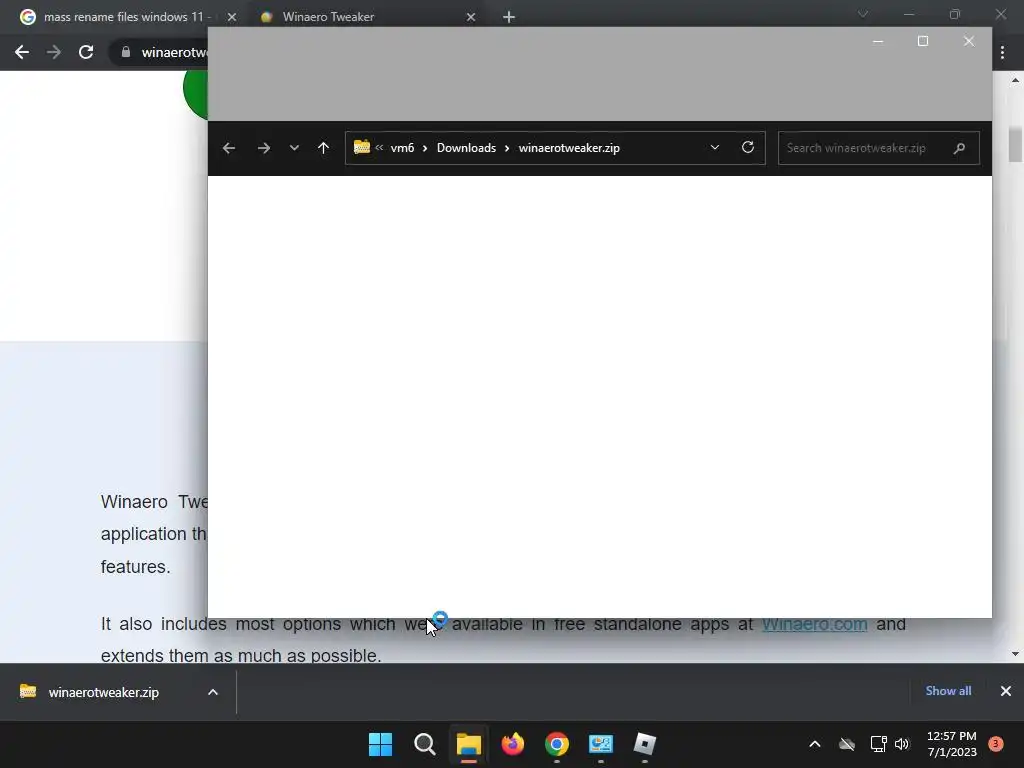Open File Explorer from taskbar
Image resolution: width=1024 pixels, height=768 pixels.
(468, 744)
